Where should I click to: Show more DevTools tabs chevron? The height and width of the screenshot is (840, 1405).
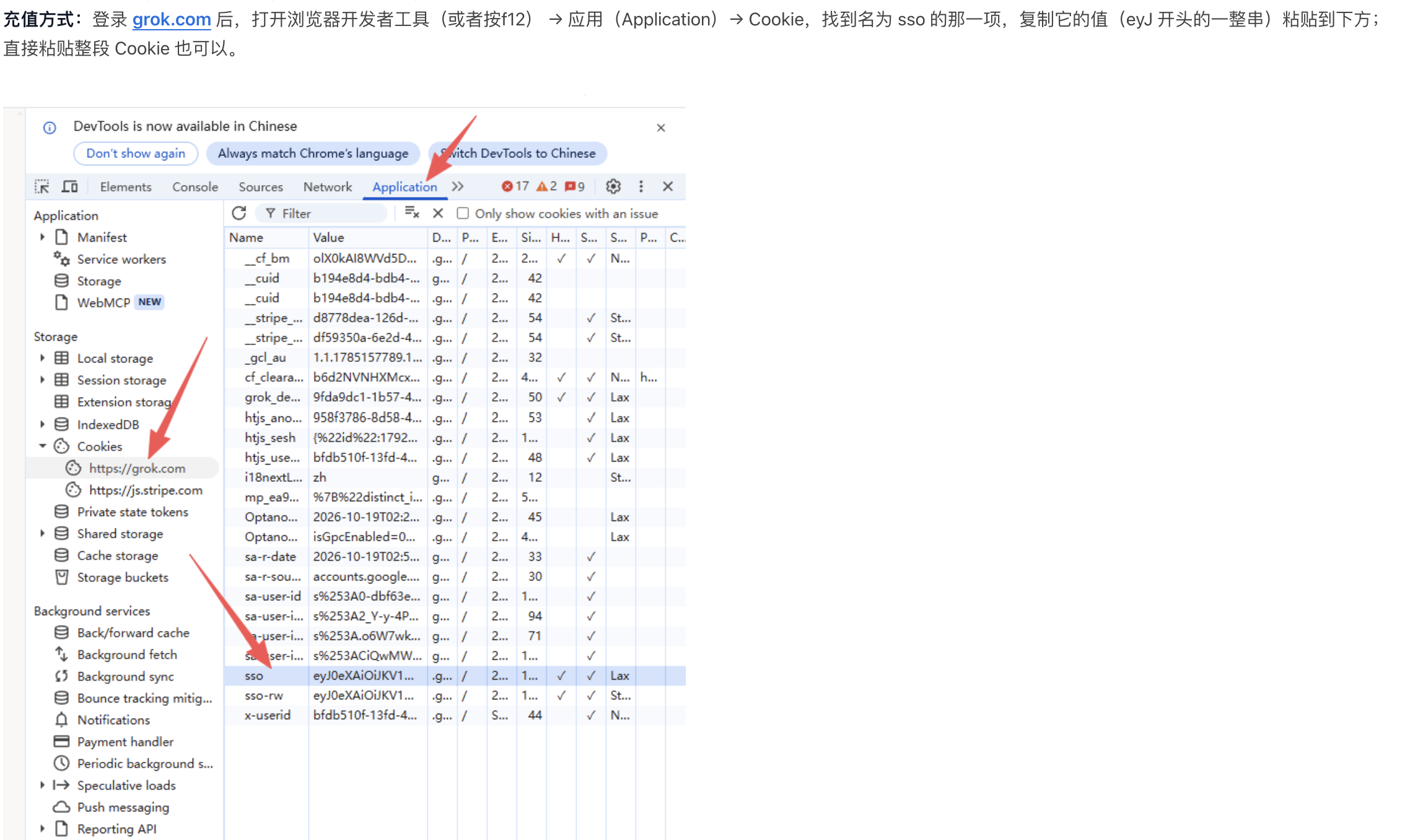click(x=458, y=186)
